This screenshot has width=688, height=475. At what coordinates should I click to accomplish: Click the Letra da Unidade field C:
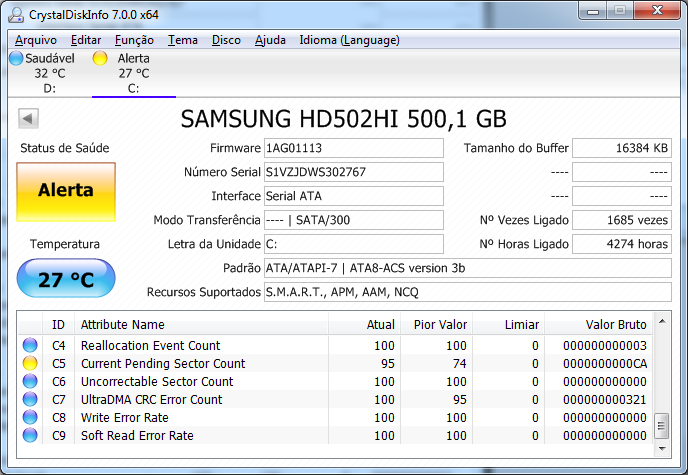[x=354, y=244]
